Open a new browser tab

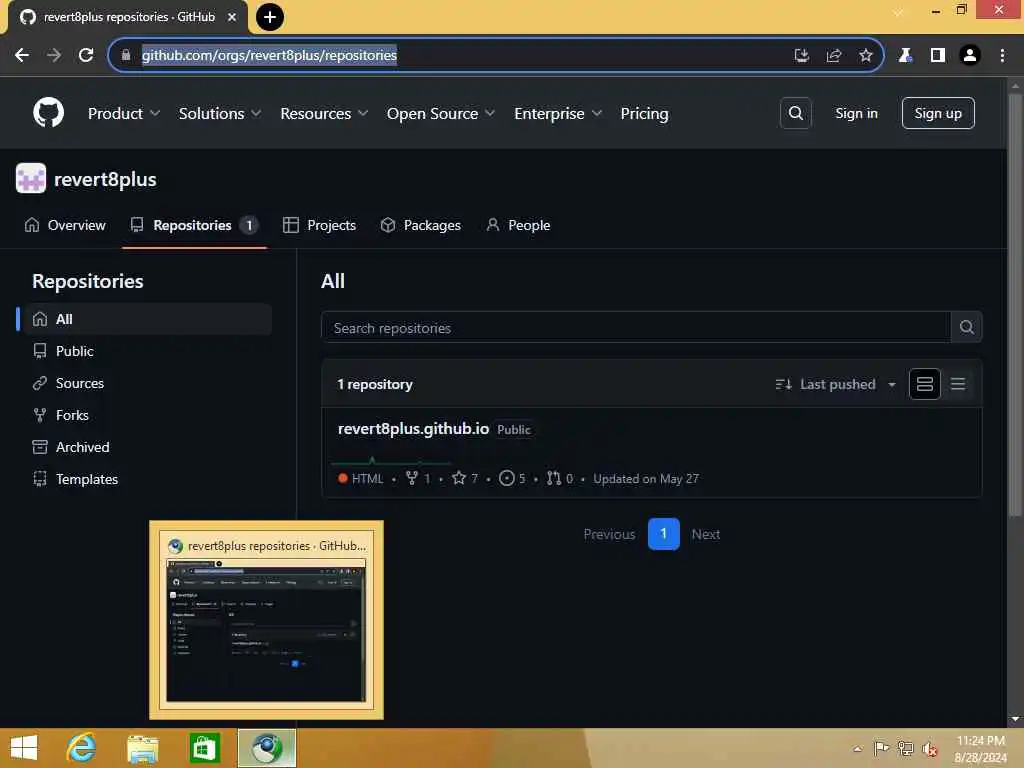point(270,17)
